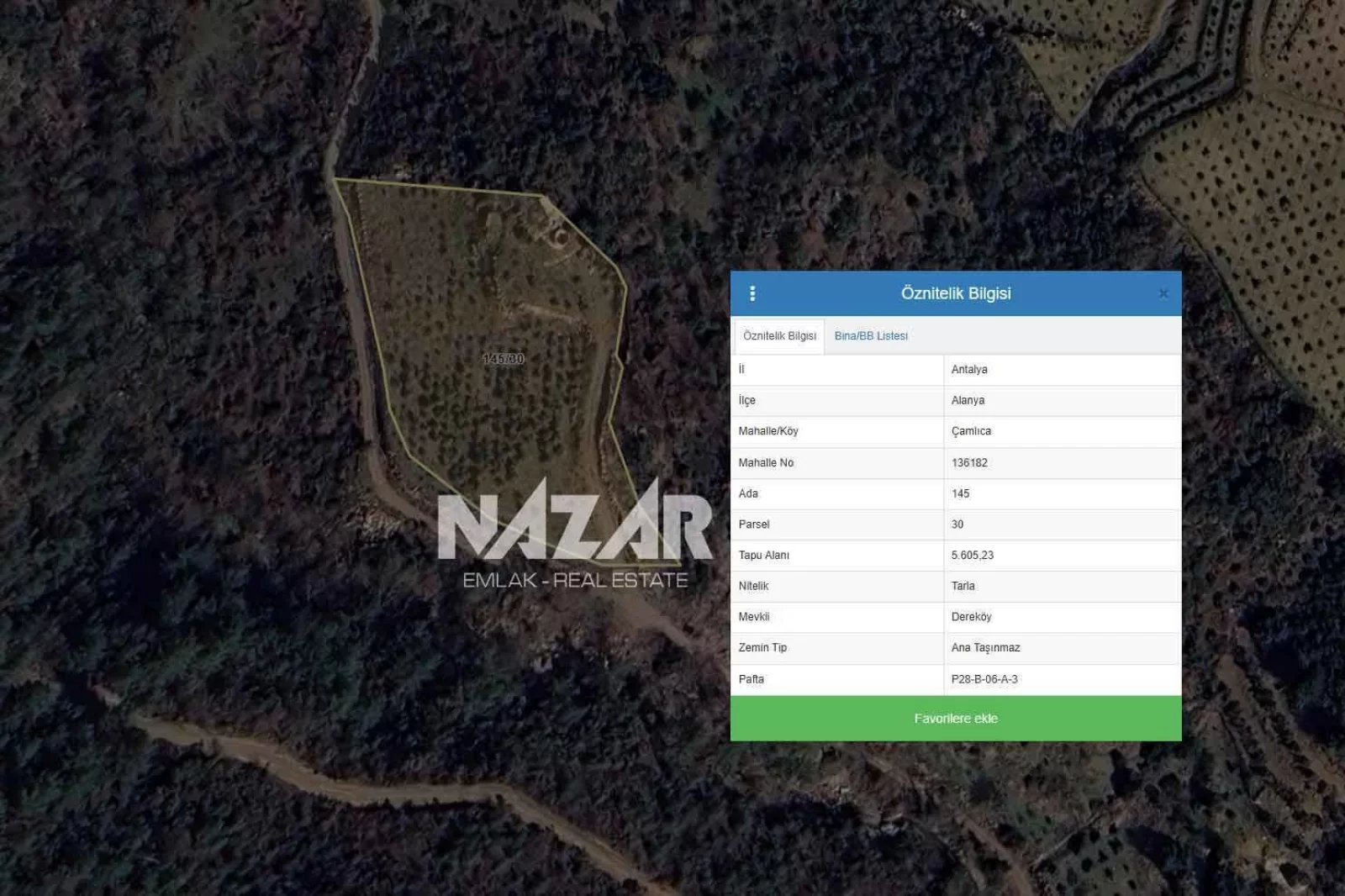Screen dimensions: 1345x896
Task: Click the Favorilere ekle button
Action: tap(956, 719)
